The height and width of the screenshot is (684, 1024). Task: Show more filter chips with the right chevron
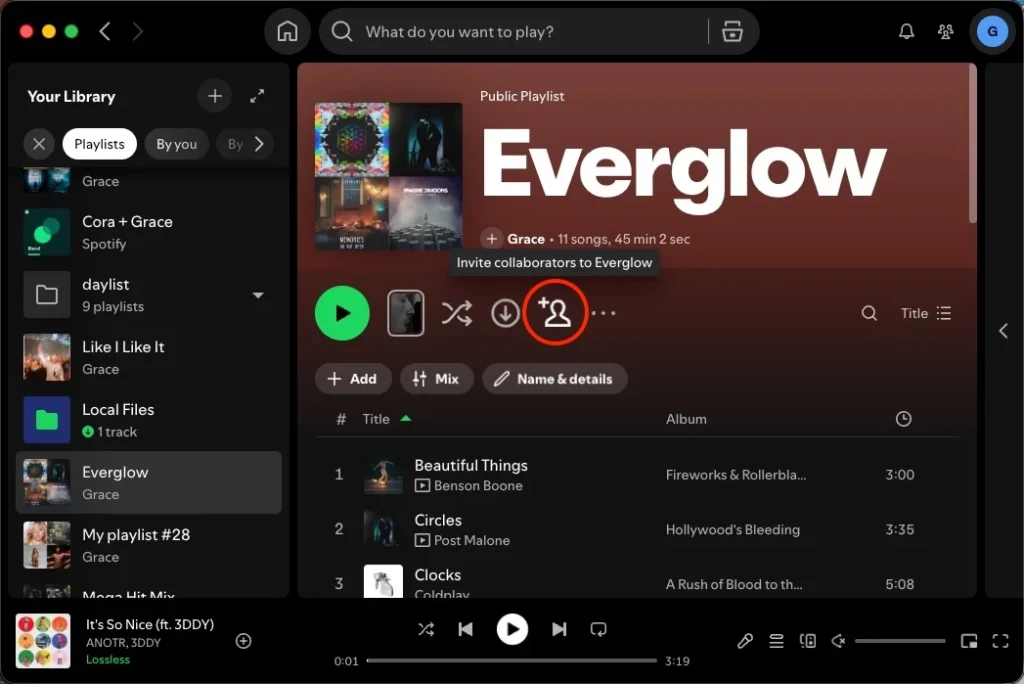(x=259, y=144)
